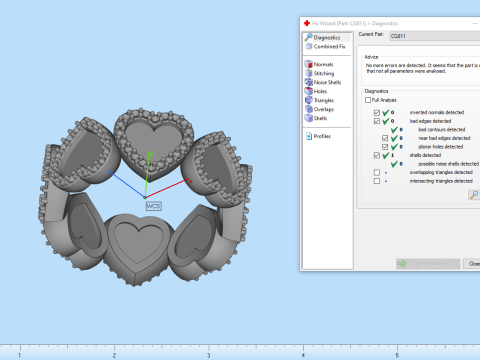Uncheck the near bad edges detected checkbox
Viewport: 480px width, 360px height.
(385, 138)
